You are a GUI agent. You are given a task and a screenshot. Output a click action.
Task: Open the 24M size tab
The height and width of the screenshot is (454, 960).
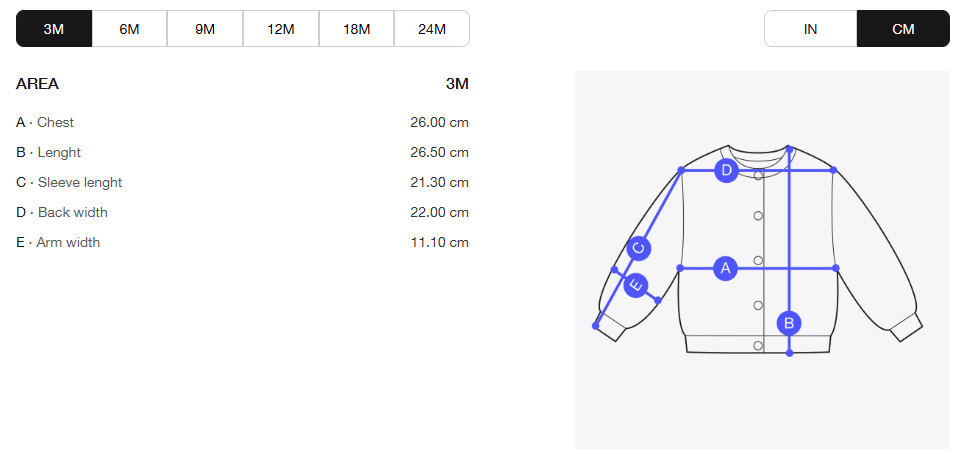432,29
